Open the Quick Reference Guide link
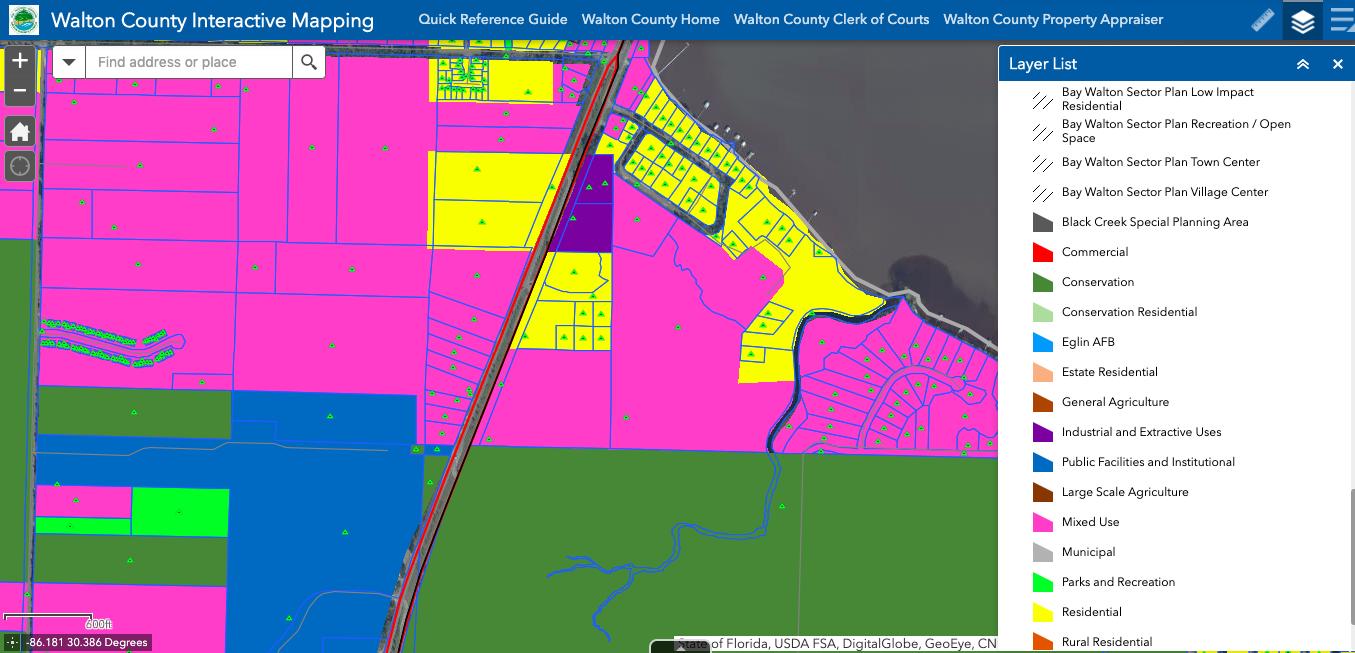The height and width of the screenshot is (653, 1355). (492, 20)
